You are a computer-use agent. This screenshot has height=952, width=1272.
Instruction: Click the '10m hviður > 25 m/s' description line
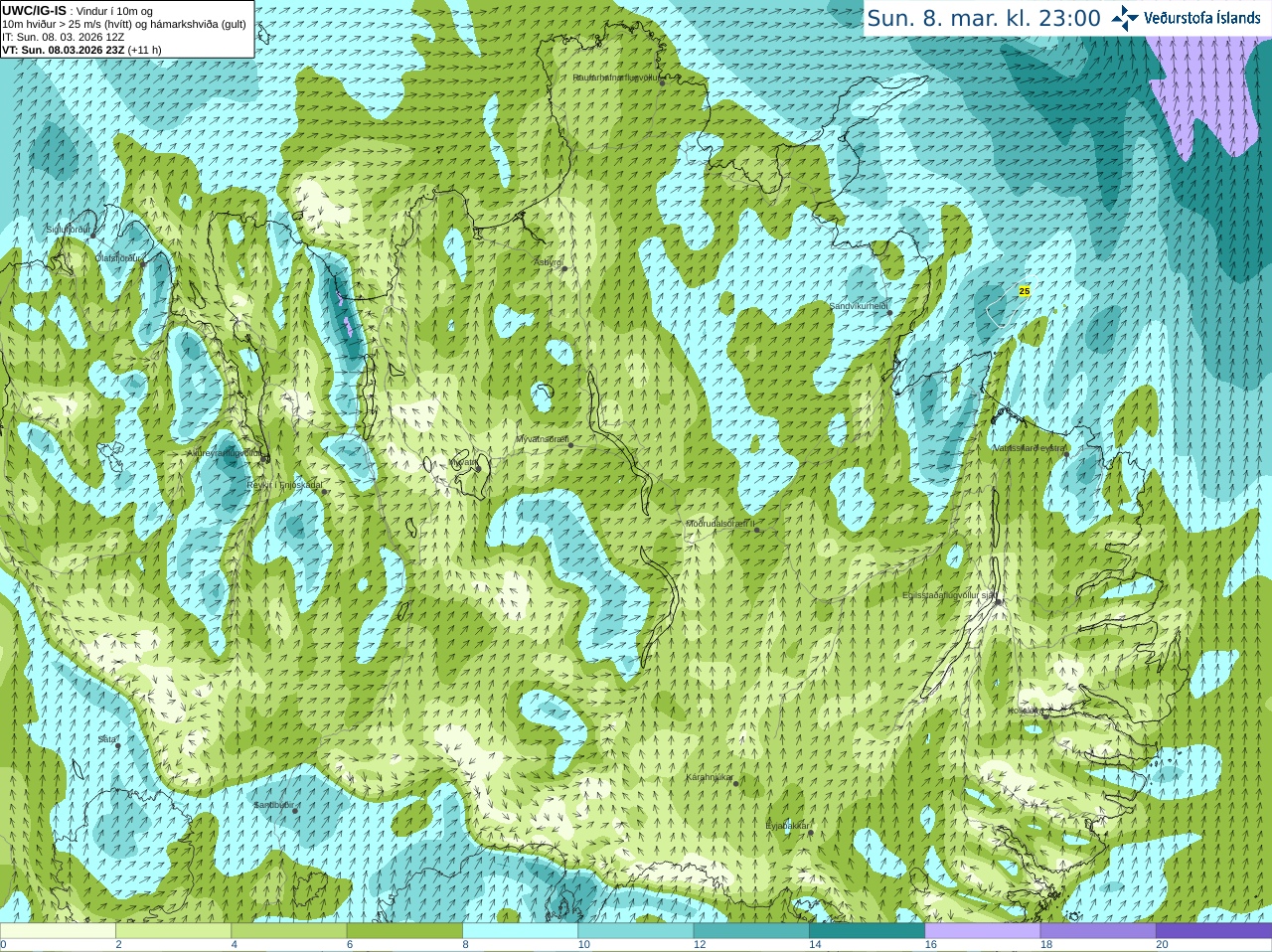click(124, 24)
